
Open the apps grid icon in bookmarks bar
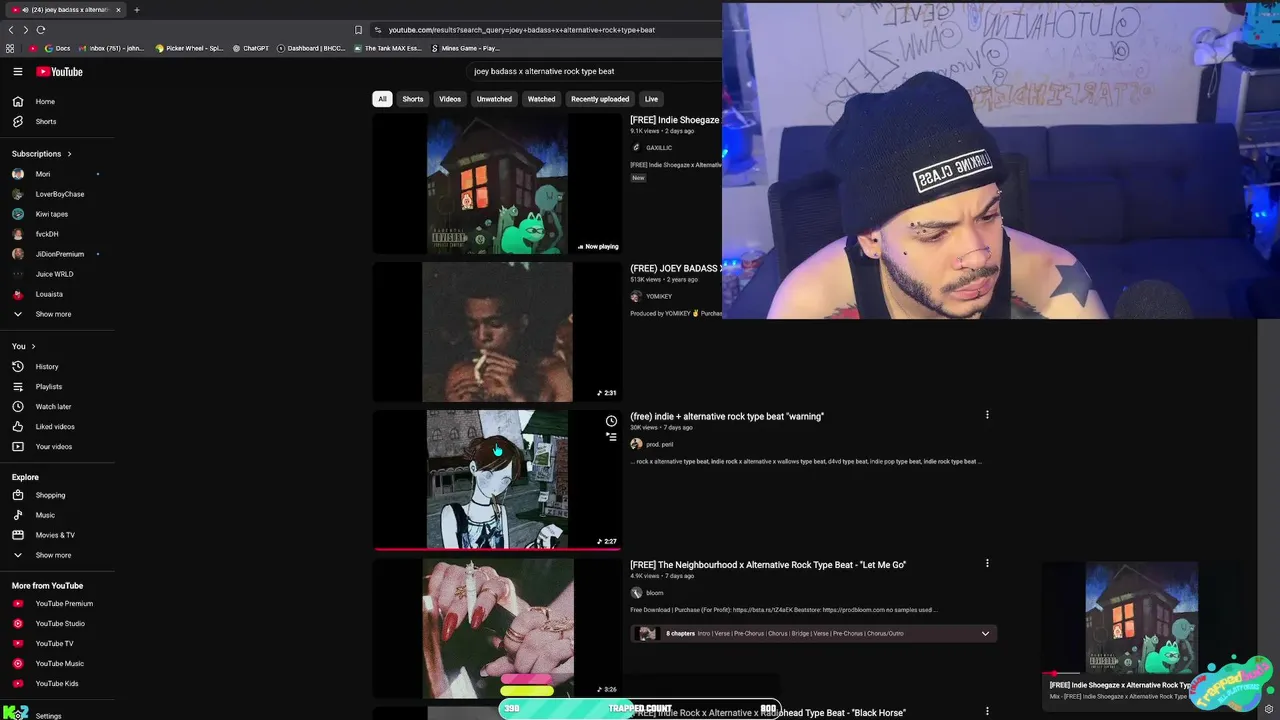(10, 48)
